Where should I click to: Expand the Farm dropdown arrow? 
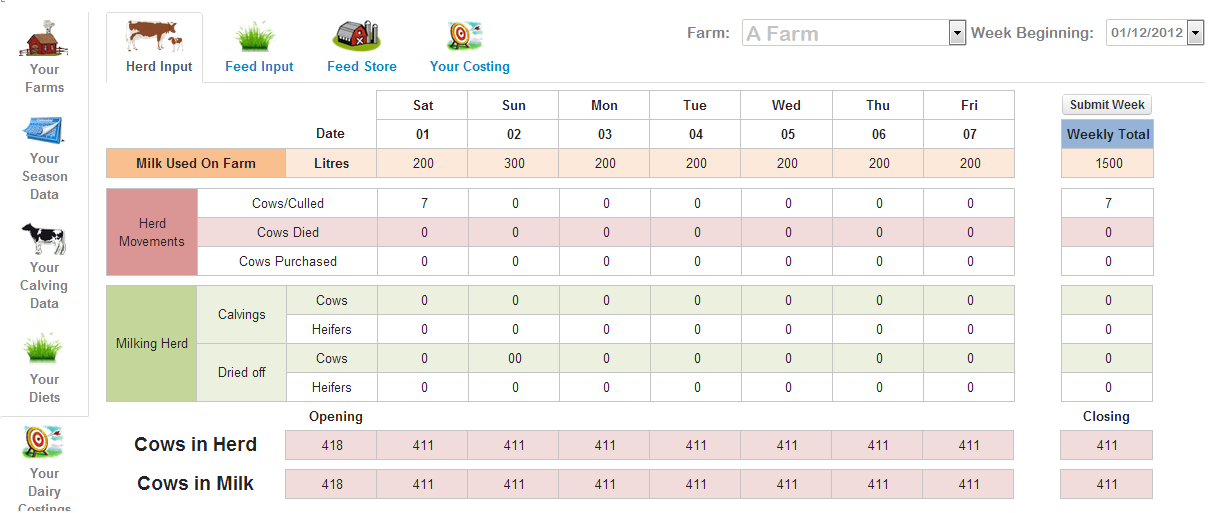click(956, 33)
